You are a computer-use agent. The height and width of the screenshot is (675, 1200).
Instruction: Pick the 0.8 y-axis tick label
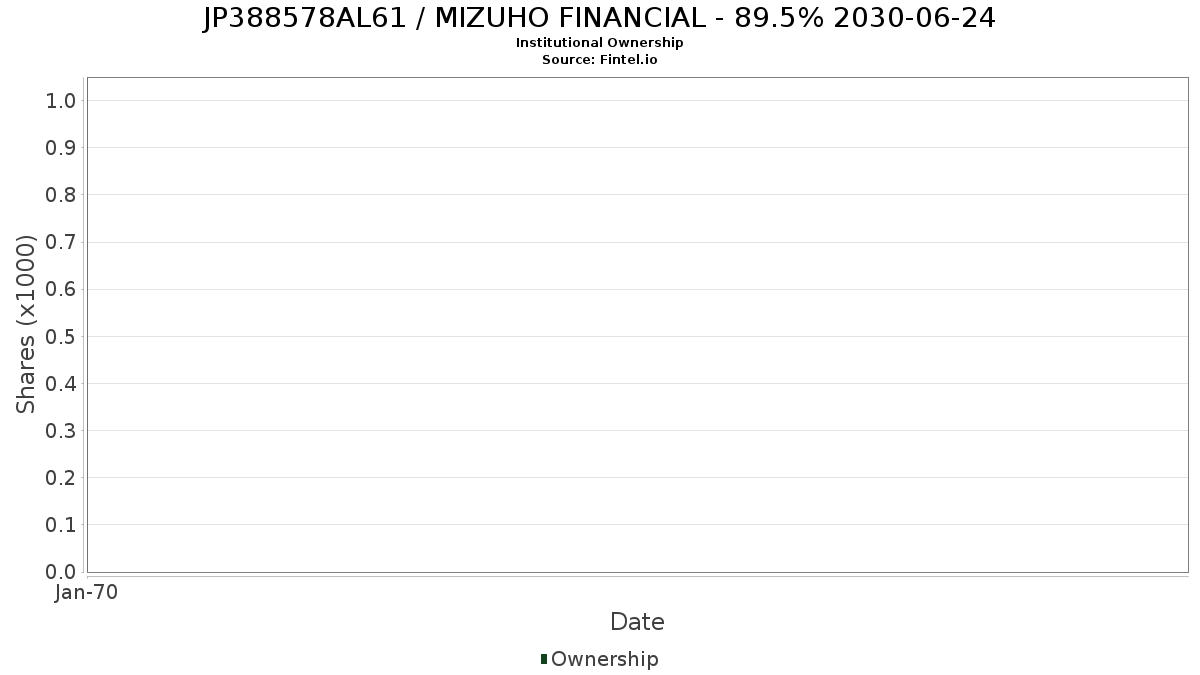pos(60,195)
